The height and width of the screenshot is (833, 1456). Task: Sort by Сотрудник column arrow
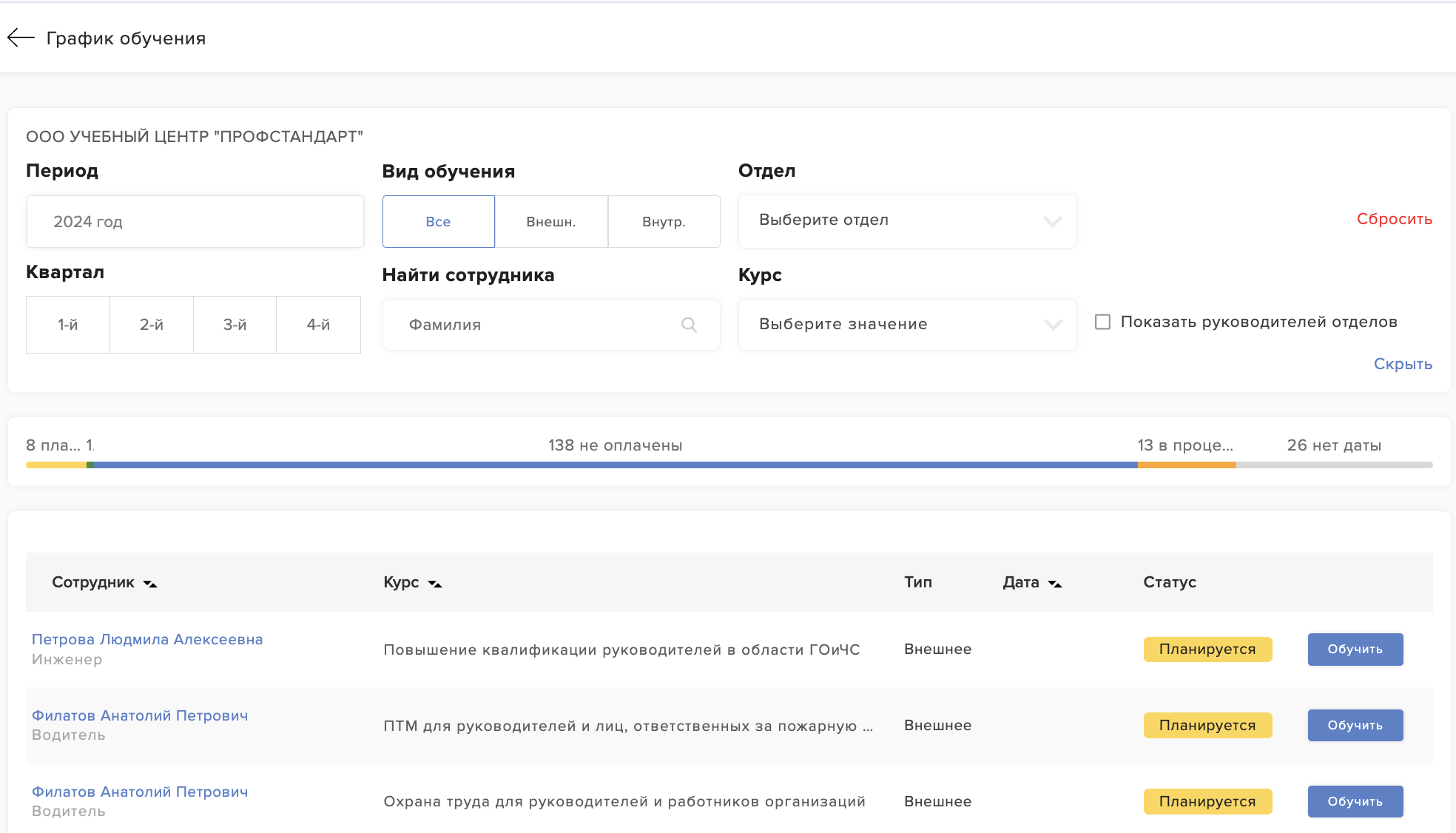tap(150, 584)
